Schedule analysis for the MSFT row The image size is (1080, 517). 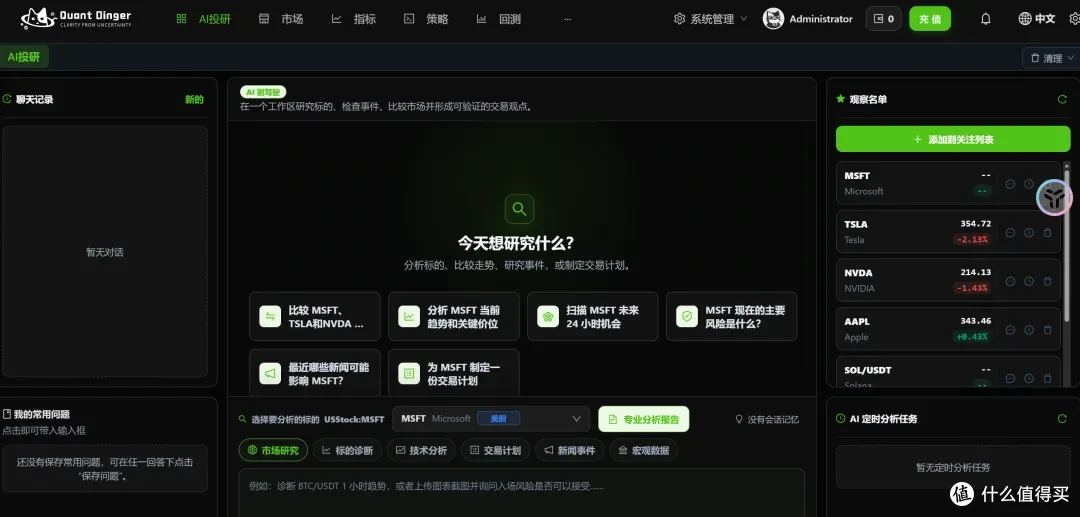[1029, 184]
